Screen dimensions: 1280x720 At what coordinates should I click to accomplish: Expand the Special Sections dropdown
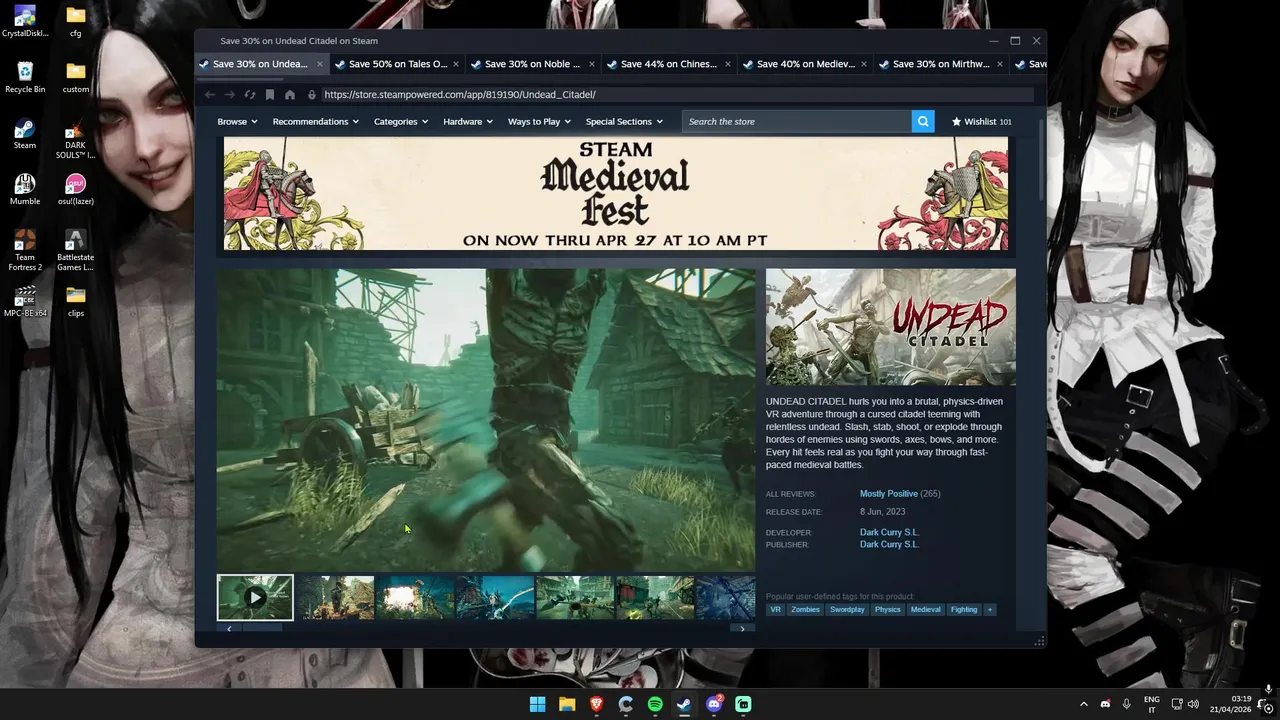tap(624, 121)
